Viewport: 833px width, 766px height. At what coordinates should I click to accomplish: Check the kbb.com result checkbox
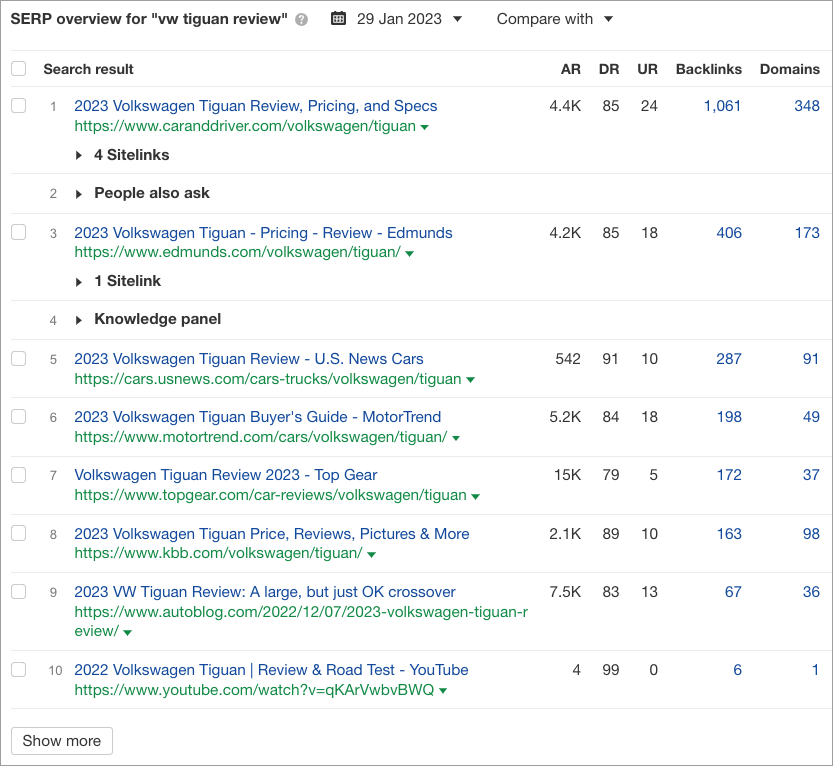click(19, 533)
